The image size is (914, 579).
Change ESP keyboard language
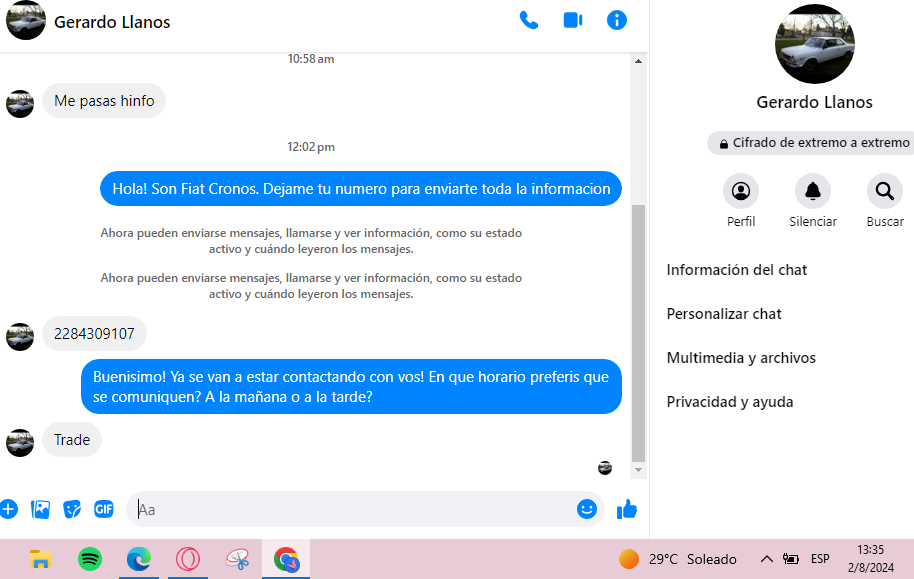click(820, 559)
